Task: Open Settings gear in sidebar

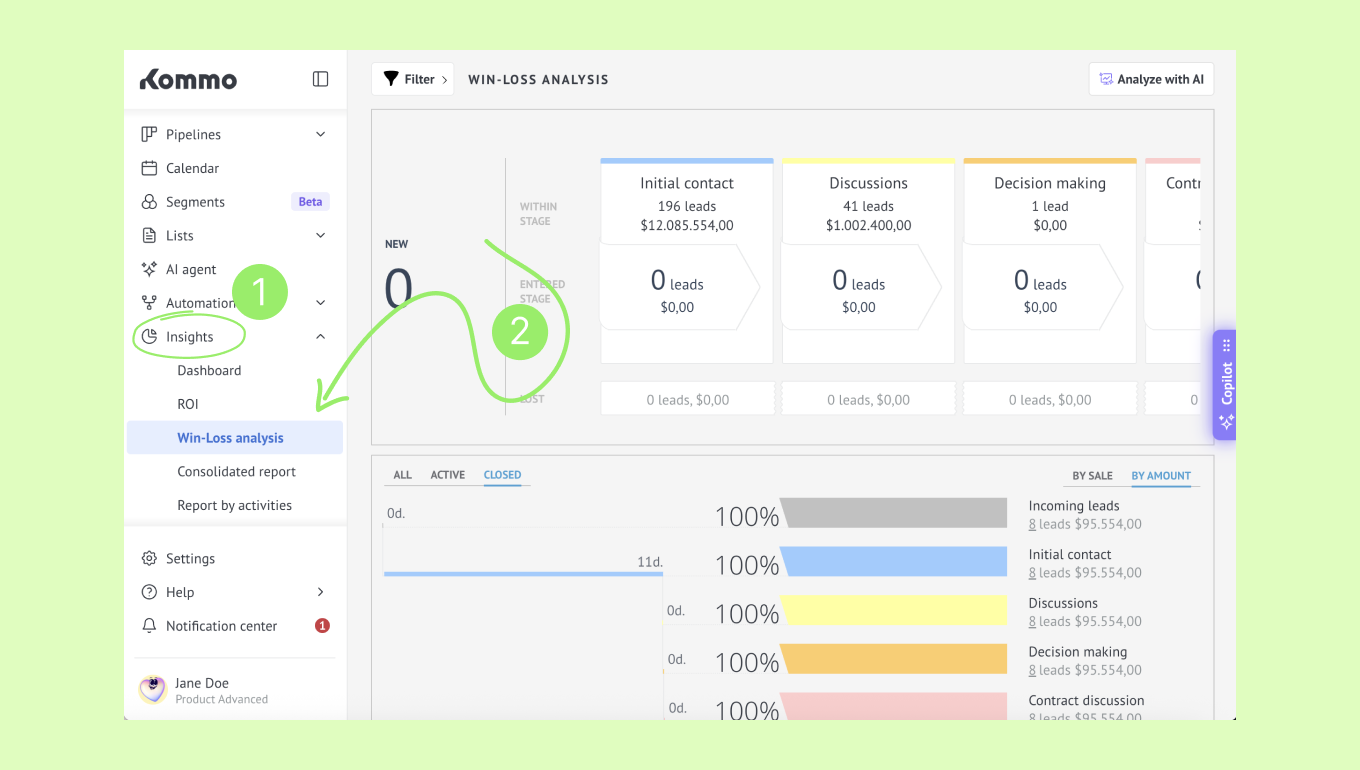Action: click(x=149, y=558)
